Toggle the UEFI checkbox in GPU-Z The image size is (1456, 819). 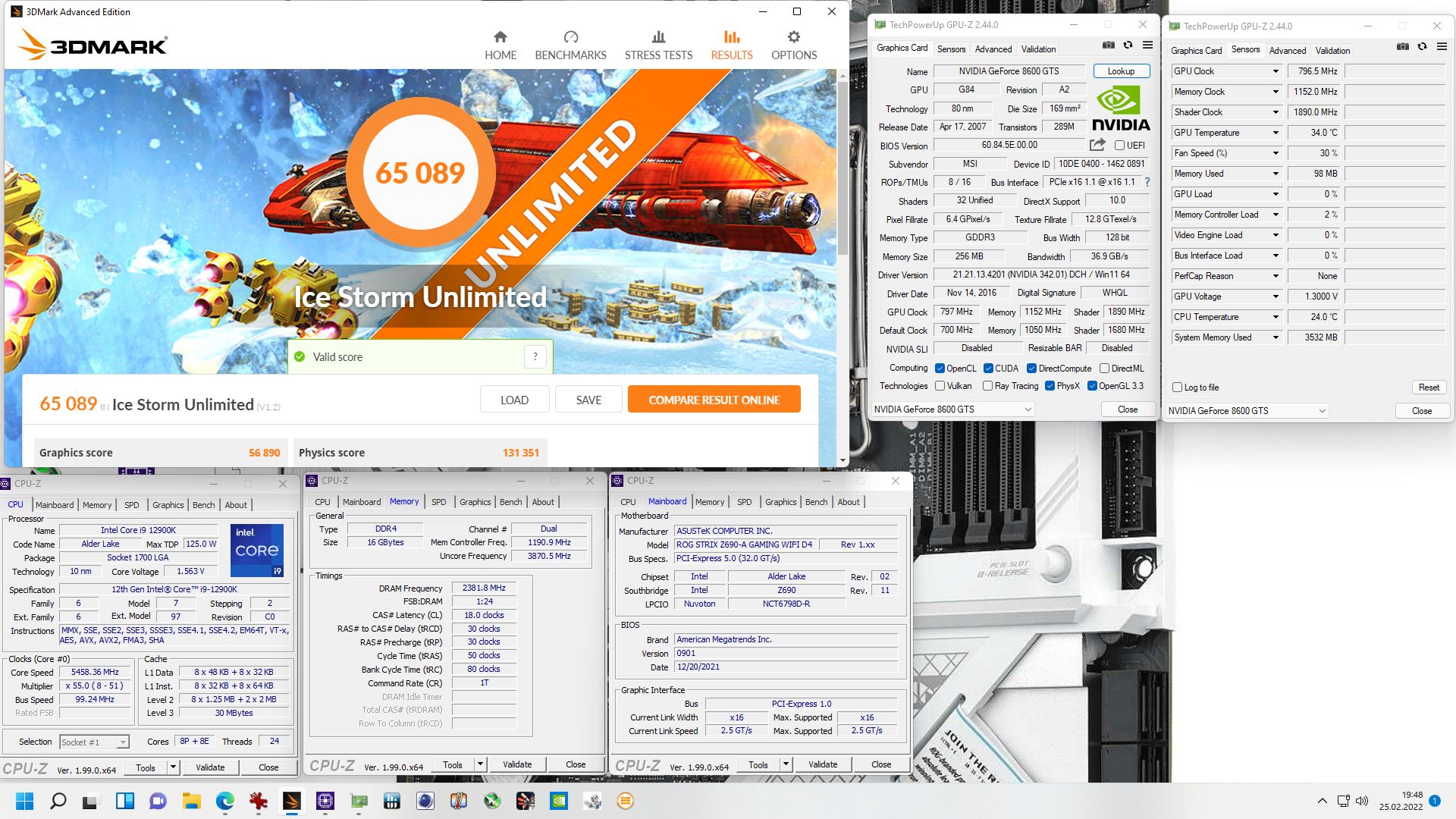1119,146
